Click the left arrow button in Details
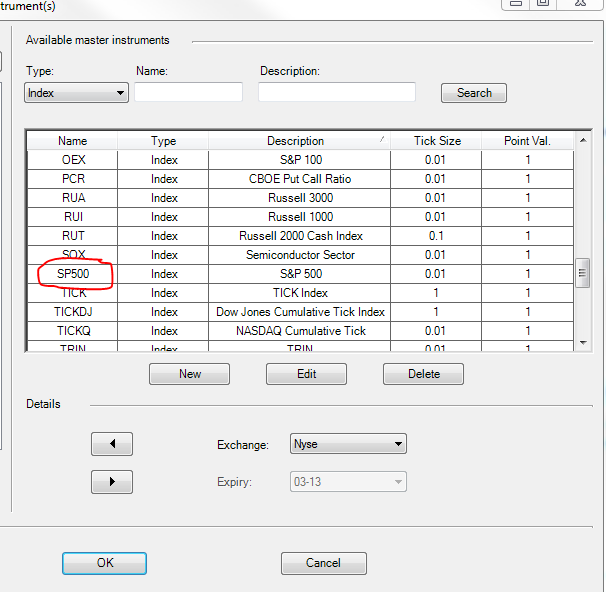This screenshot has width=606, height=592. click(112, 444)
